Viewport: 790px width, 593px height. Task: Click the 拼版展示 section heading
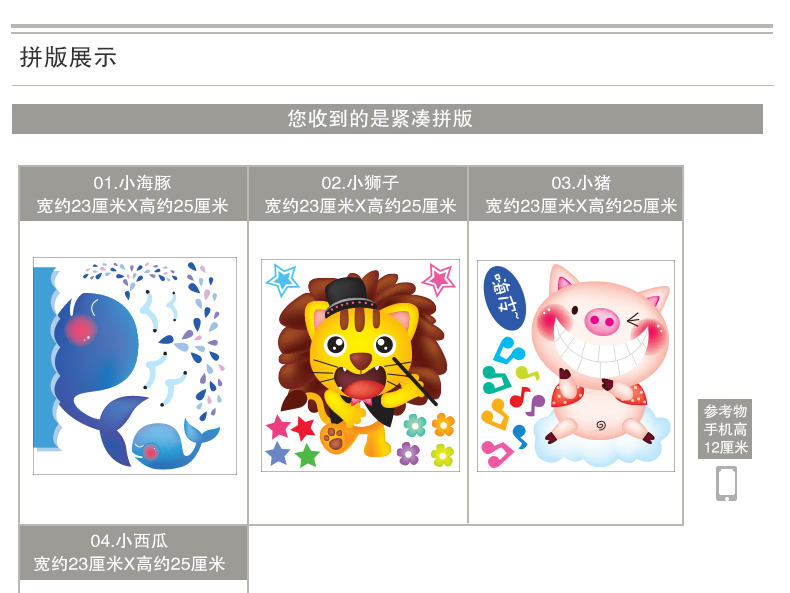(68, 57)
